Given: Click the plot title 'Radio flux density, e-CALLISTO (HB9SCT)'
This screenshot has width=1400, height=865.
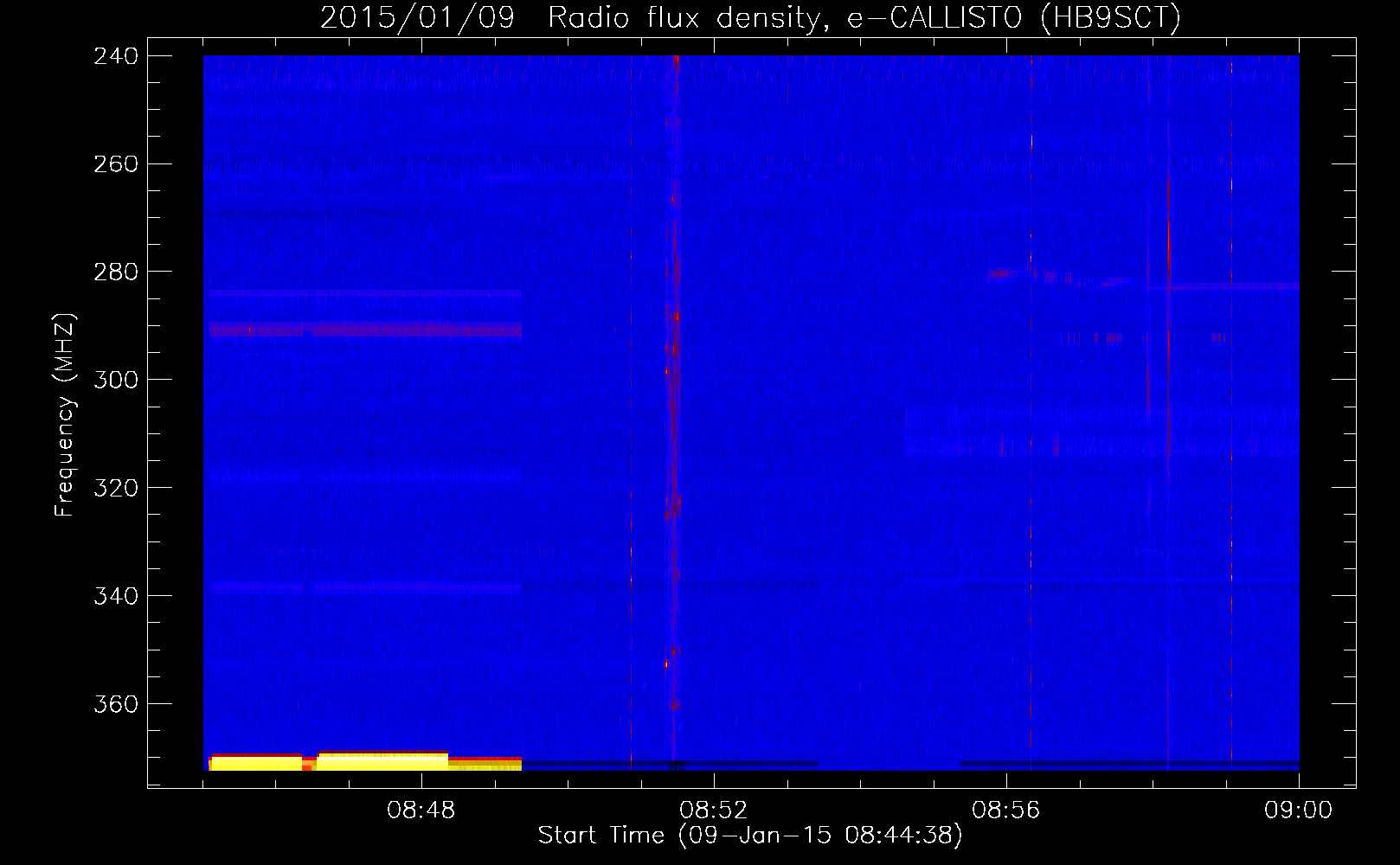Looking at the screenshot, I should pos(864,18).
